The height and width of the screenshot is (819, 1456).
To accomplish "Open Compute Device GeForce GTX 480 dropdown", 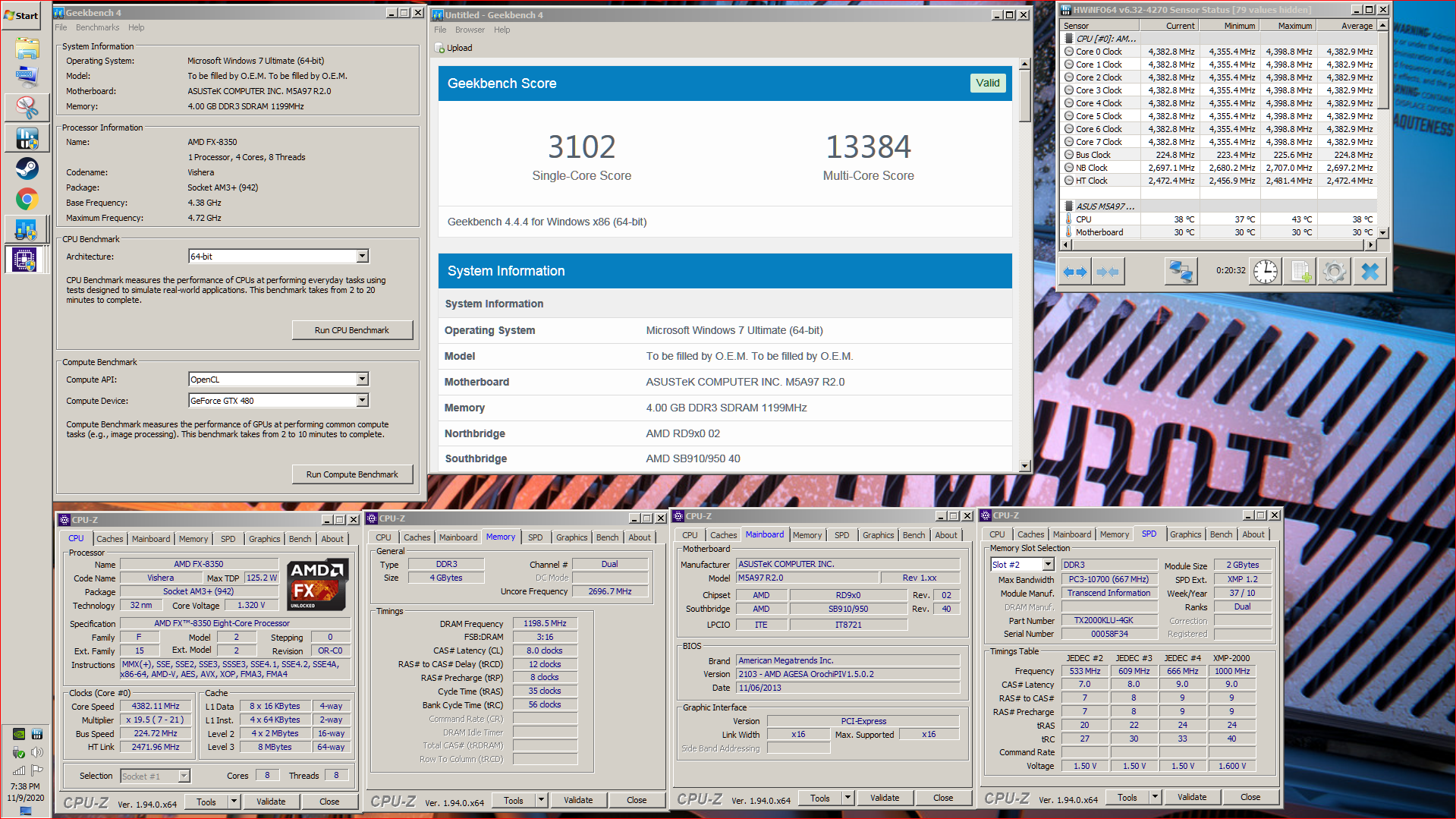I will (362, 400).
